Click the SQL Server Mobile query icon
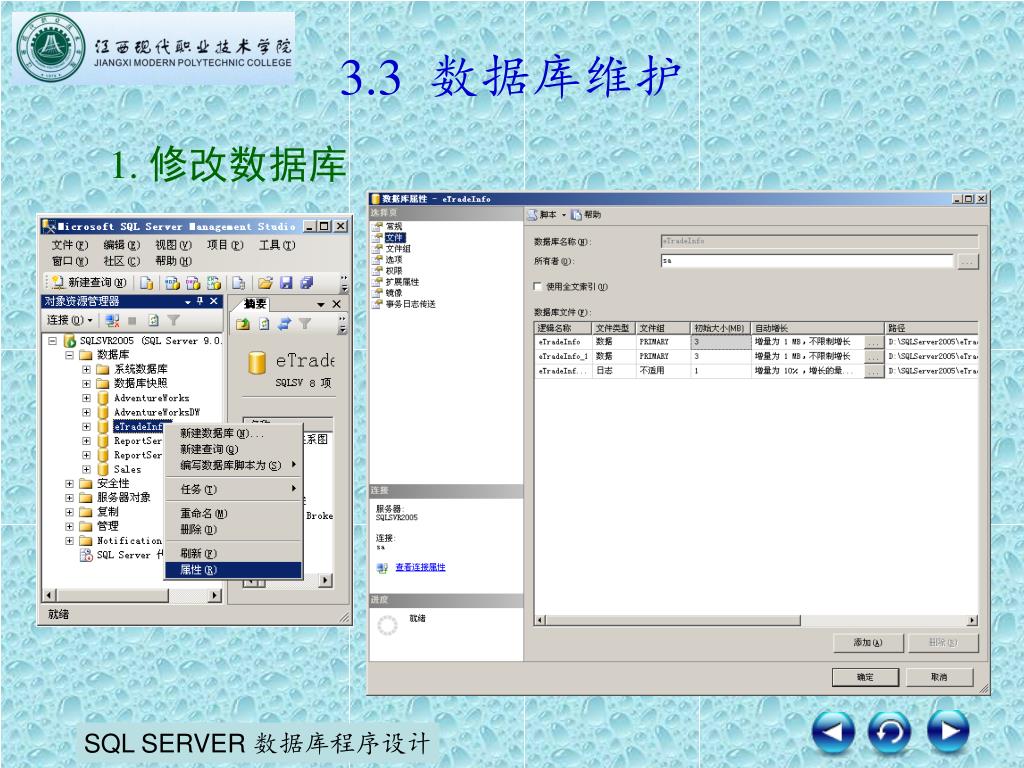Image resolution: width=1024 pixels, height=768 pixels. point(238,283)
